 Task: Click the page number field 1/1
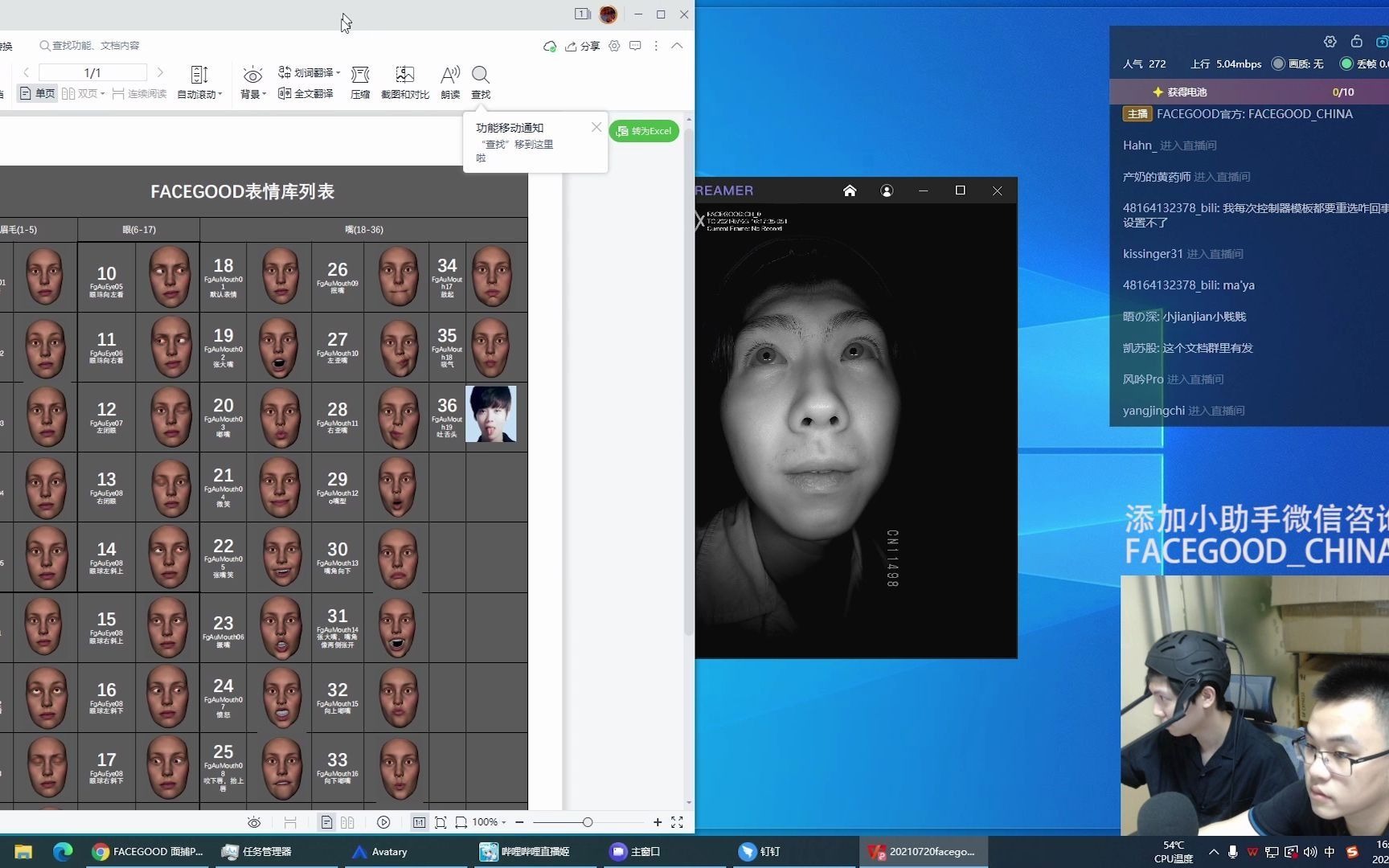[92, 72]
